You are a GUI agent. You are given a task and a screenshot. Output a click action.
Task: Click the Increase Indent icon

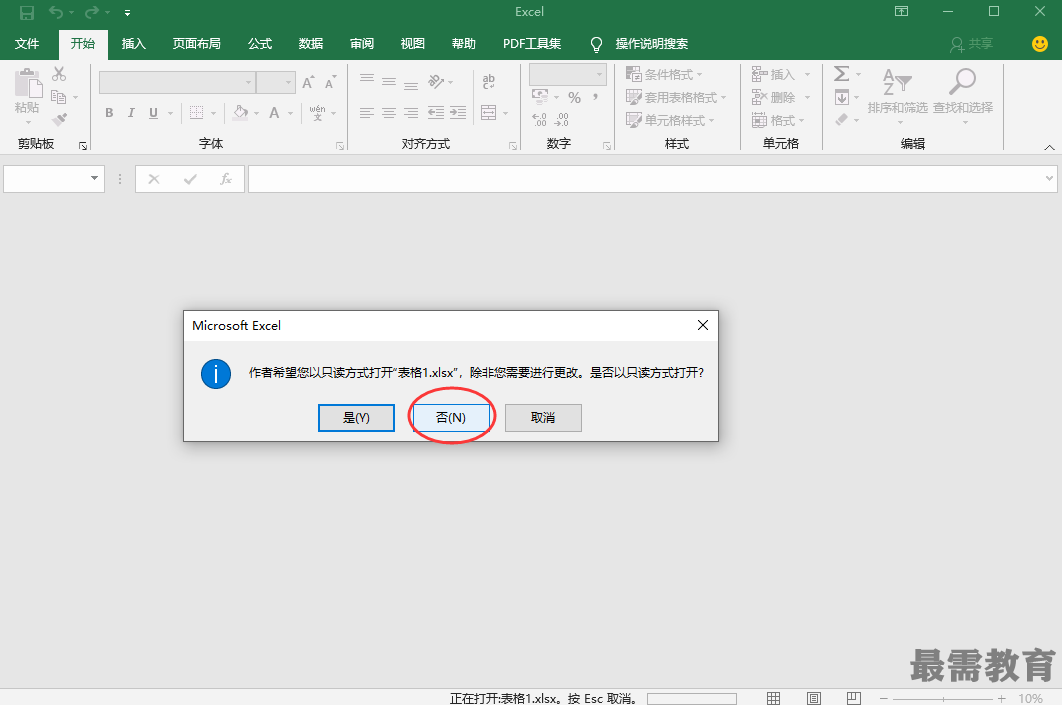459,113
